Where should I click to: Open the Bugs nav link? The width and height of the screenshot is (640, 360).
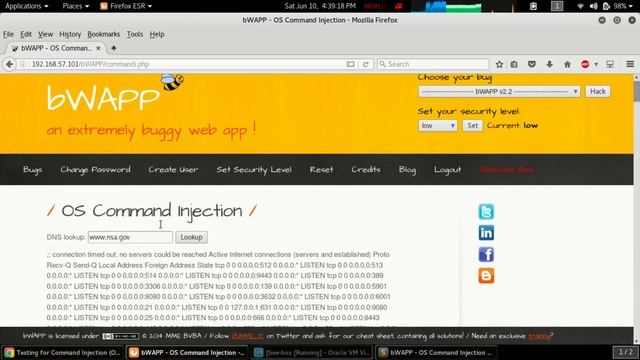(32, 169)
